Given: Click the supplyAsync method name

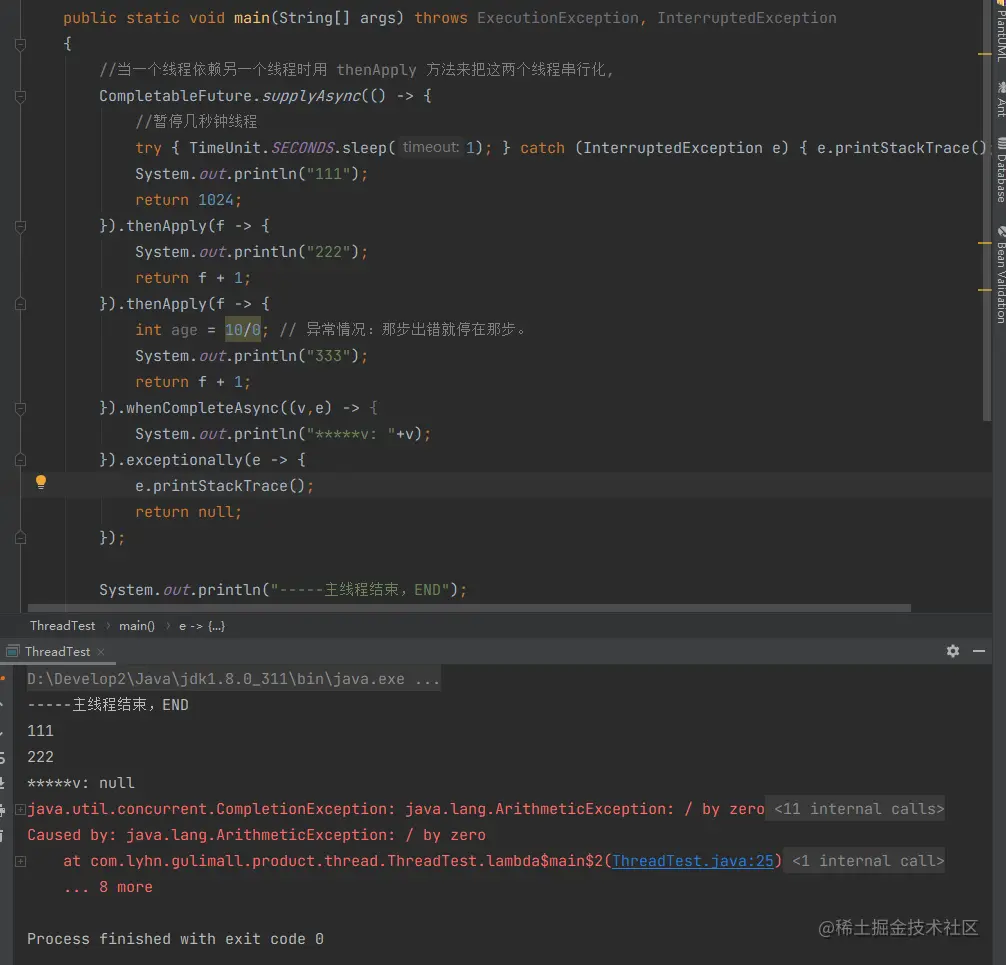Looking at the screenshot, I should 311,96.
